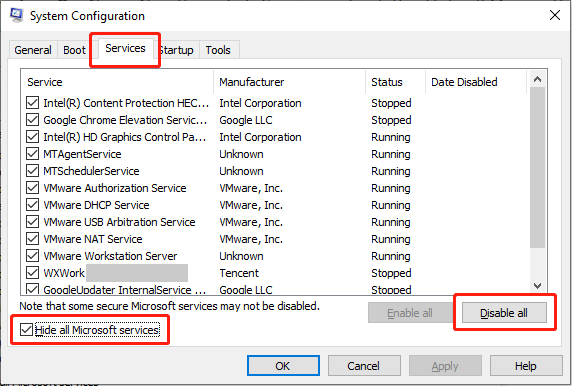Uncheck Intel(R) HD Graphics Control Panel service

(x=32, y=137)
